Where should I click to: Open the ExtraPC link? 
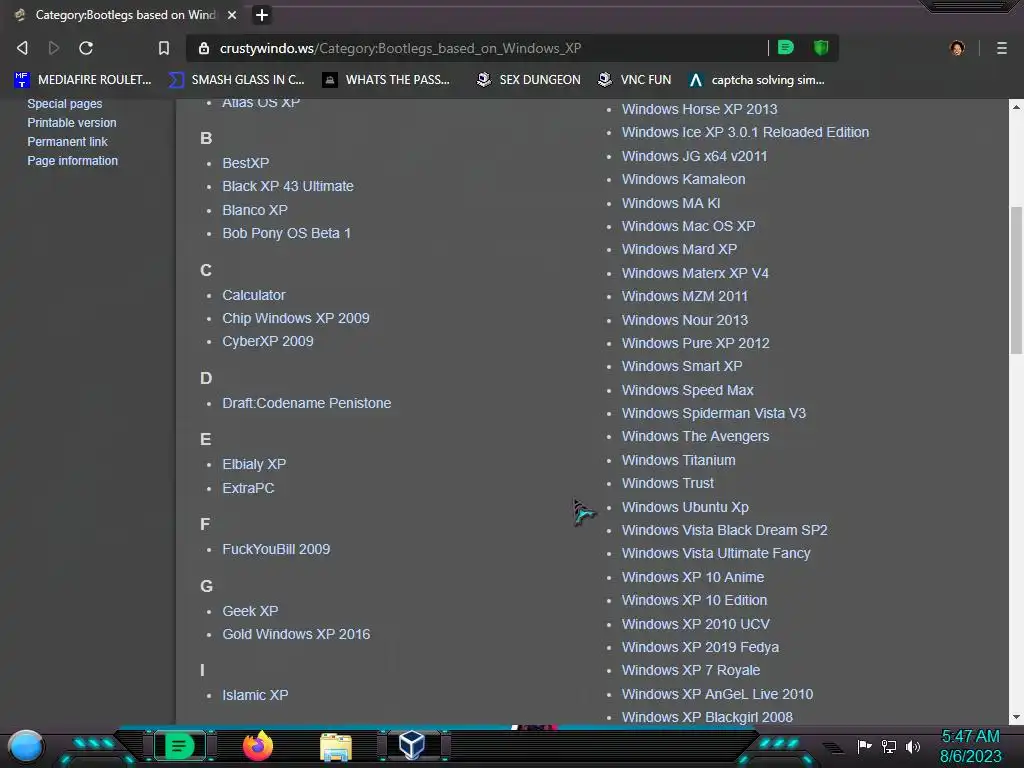click(248, 488)
